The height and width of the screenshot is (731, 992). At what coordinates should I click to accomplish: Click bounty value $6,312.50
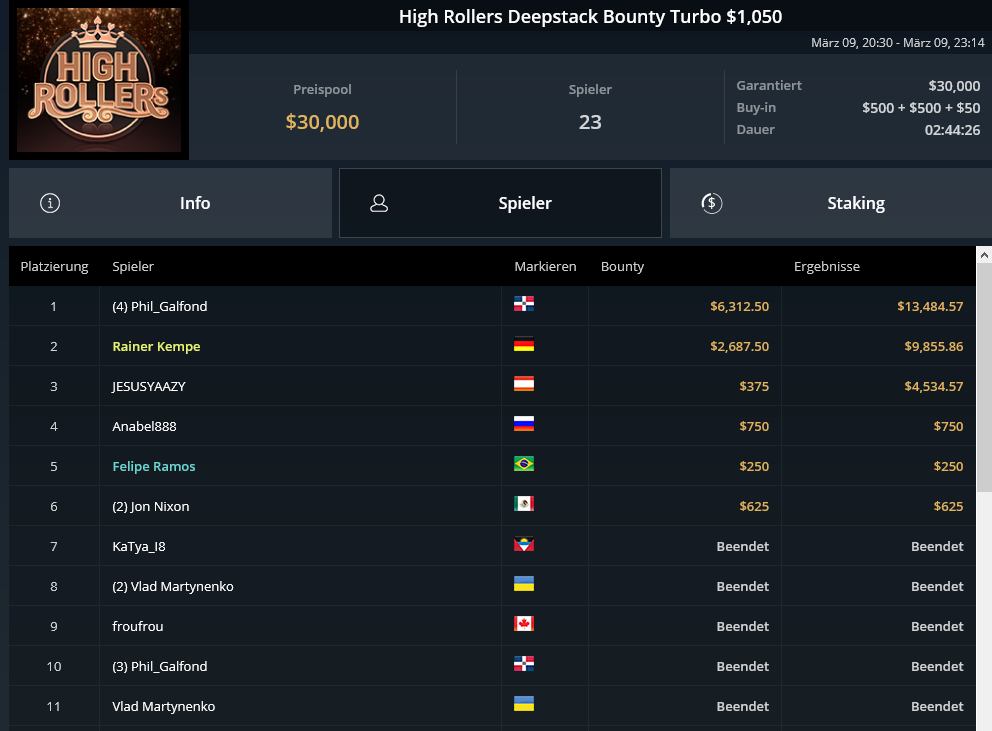coord(740,306)
